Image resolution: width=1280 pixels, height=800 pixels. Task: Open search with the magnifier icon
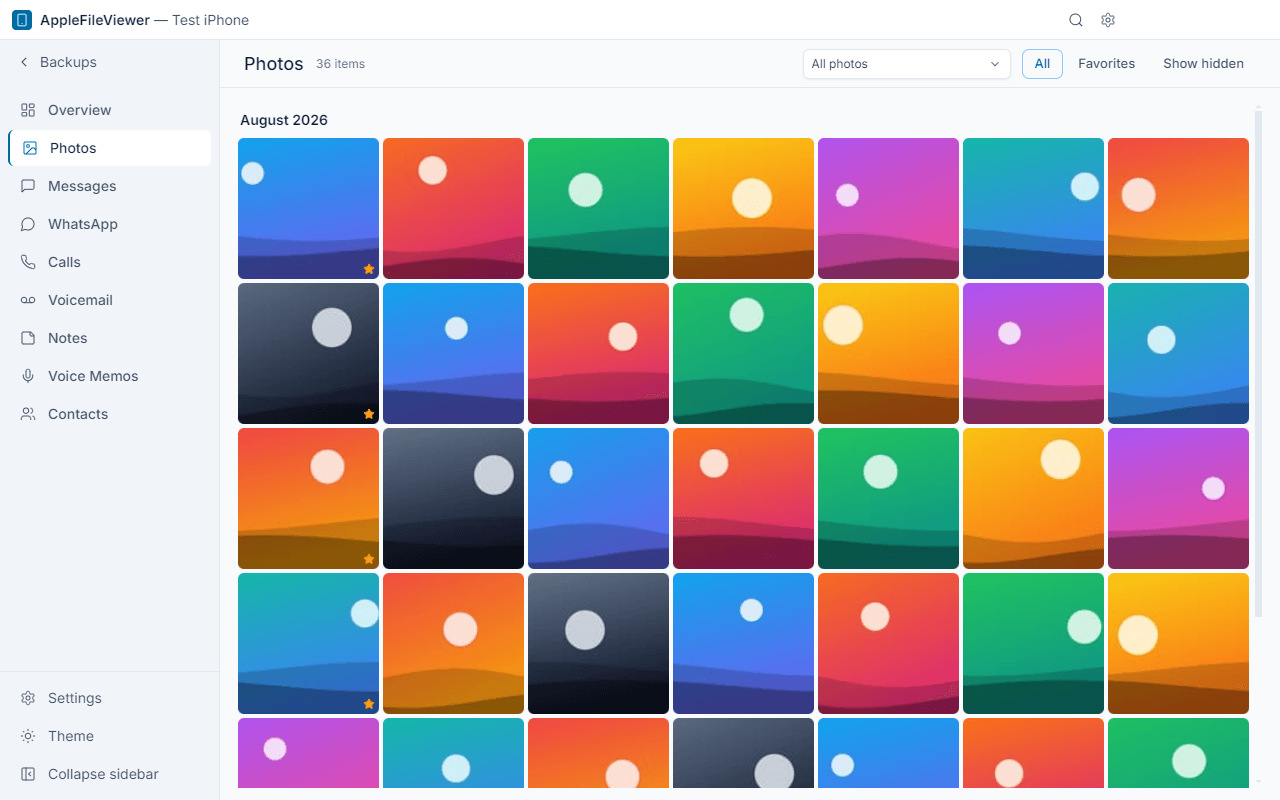pyautogui.click(x=1076, y=20)
